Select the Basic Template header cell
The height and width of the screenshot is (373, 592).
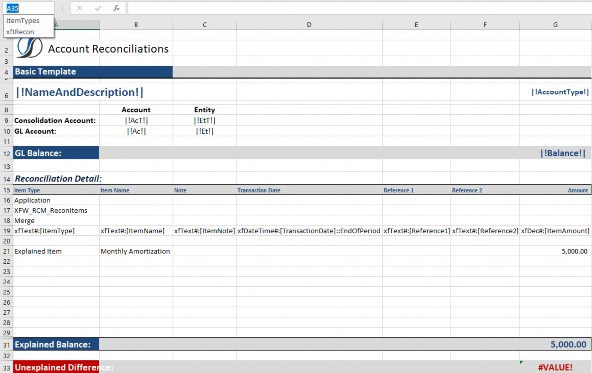93,72
